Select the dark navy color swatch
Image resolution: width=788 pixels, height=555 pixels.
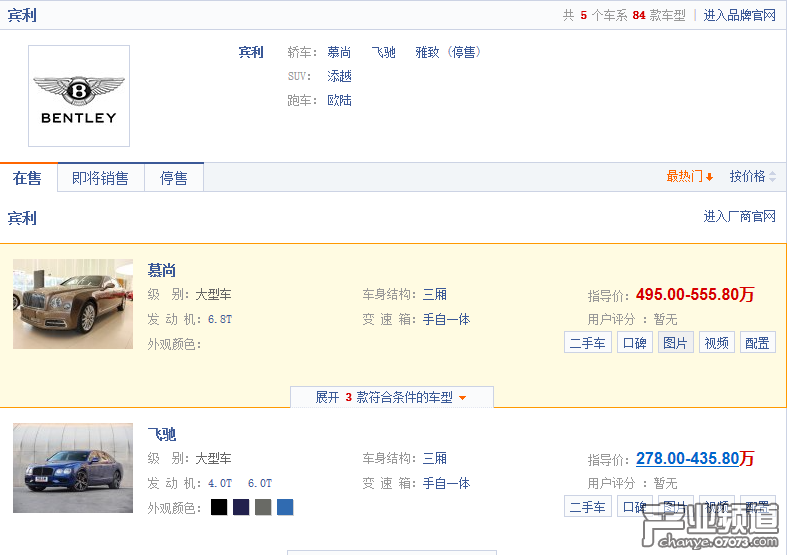point(241,507)
